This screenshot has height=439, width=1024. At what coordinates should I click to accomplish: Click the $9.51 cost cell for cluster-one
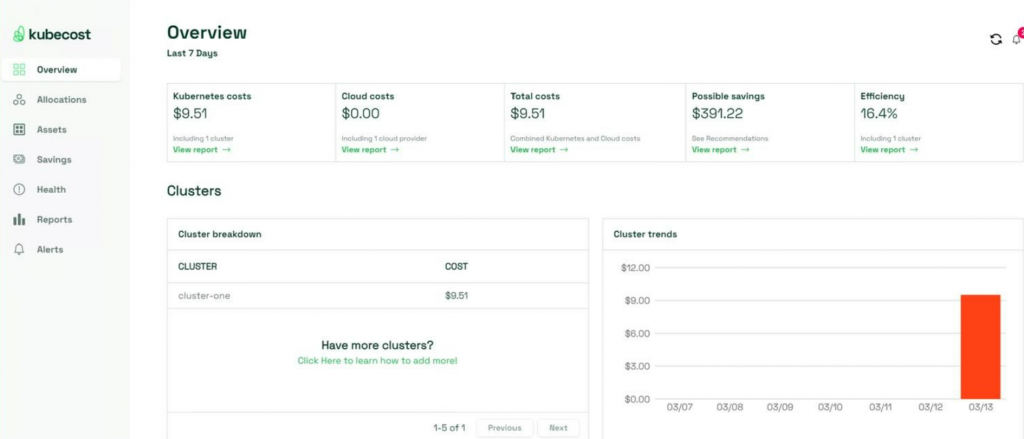456,296
